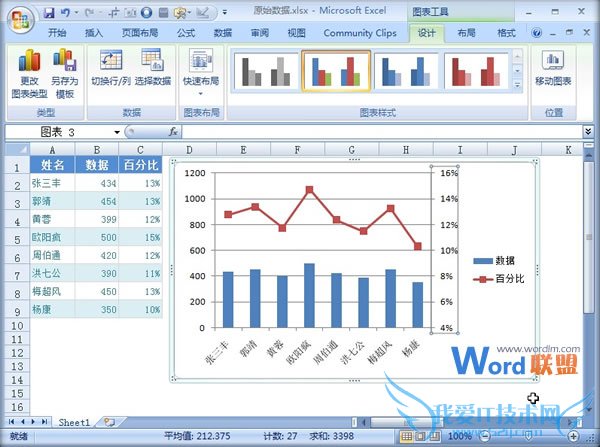Click 平均值: 212.375 in status bar
The height and width of the screenshot is (447, 600).
197,436
